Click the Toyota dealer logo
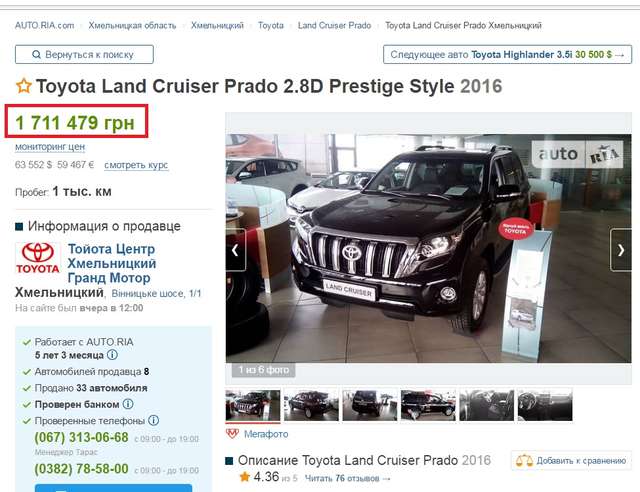Image resolution: width=640 pixels, height=492 pixels. tap(38, 258)
